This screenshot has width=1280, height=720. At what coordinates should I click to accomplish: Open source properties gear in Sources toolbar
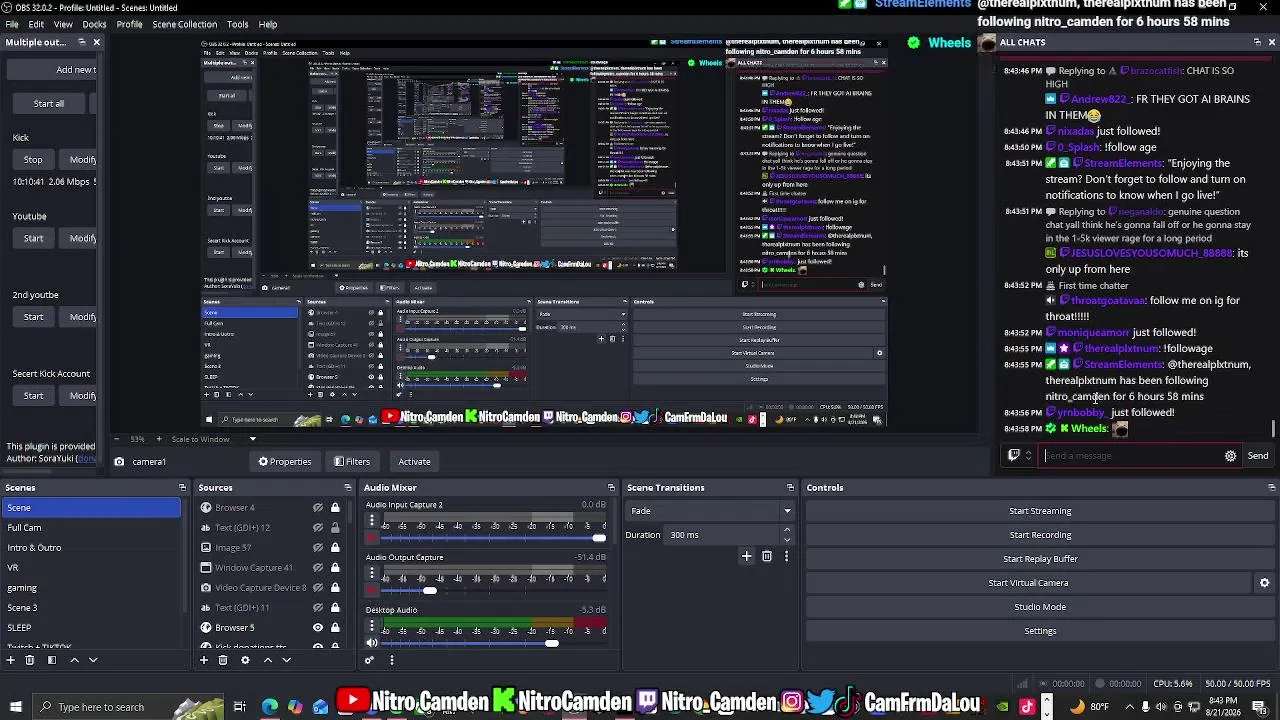[245, 660]
